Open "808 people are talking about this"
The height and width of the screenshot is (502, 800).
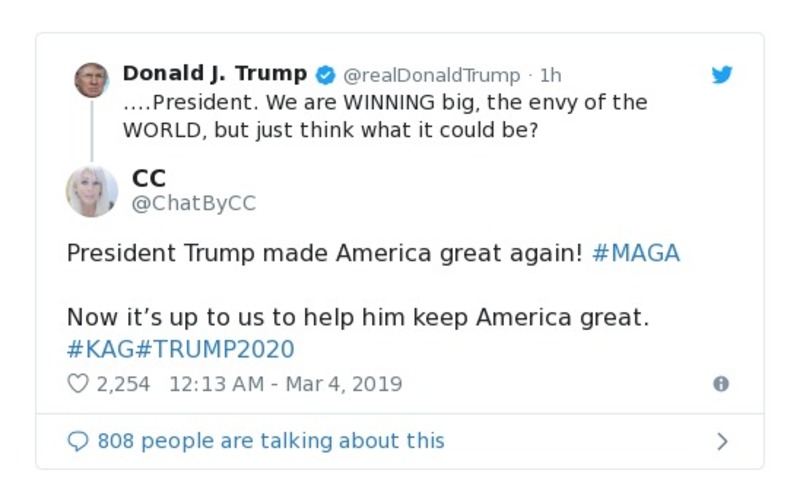[270, 441]
